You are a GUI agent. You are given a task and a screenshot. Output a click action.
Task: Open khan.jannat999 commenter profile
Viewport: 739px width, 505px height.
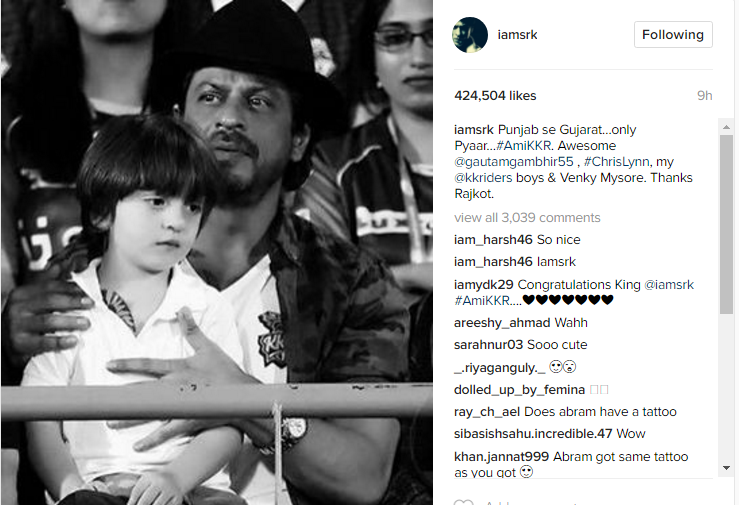click(x=501, y=456)
